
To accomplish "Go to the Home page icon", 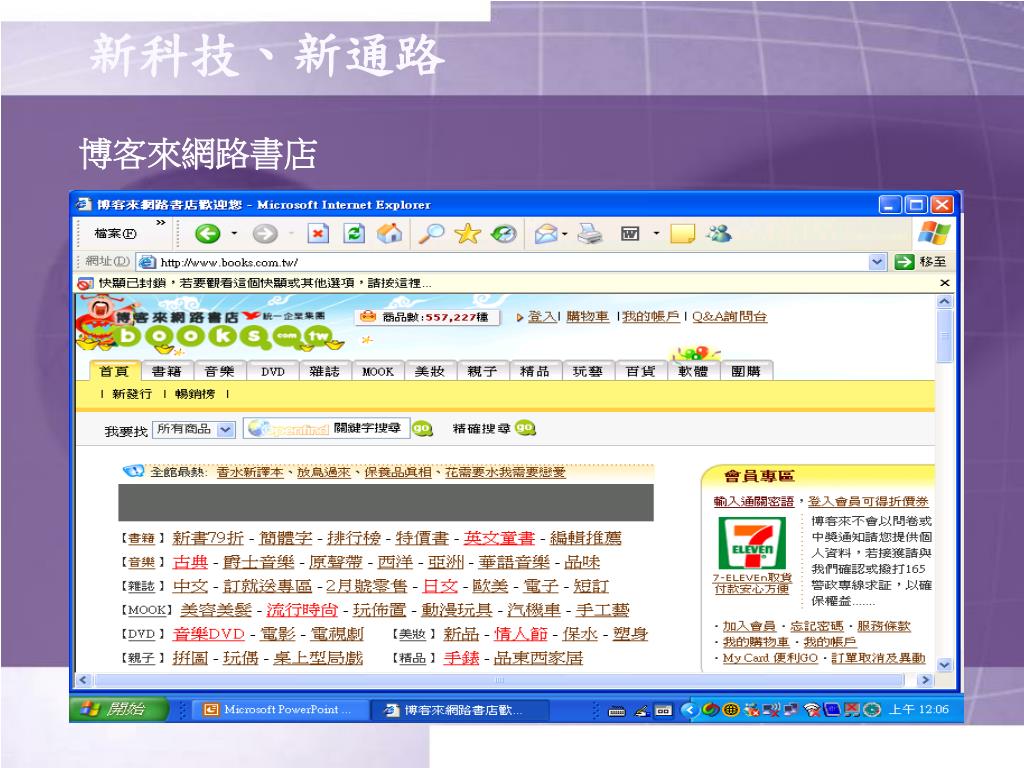I will click(389, 233).
